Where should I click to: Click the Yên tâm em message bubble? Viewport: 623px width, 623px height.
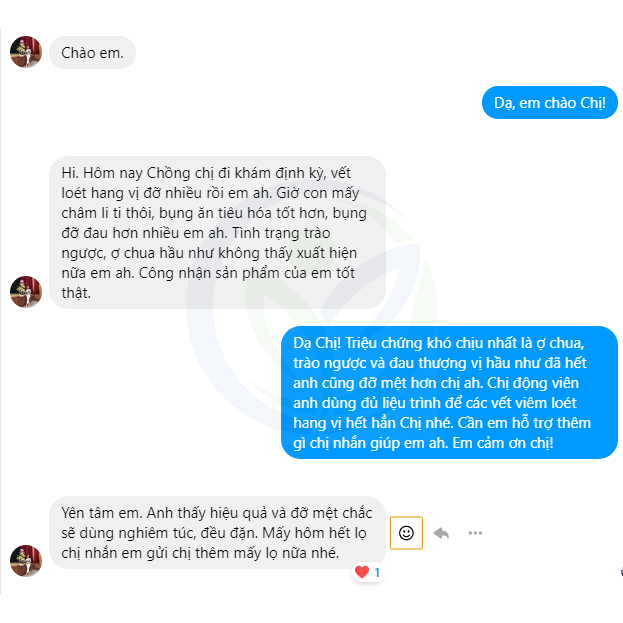[x=217, y=532]
